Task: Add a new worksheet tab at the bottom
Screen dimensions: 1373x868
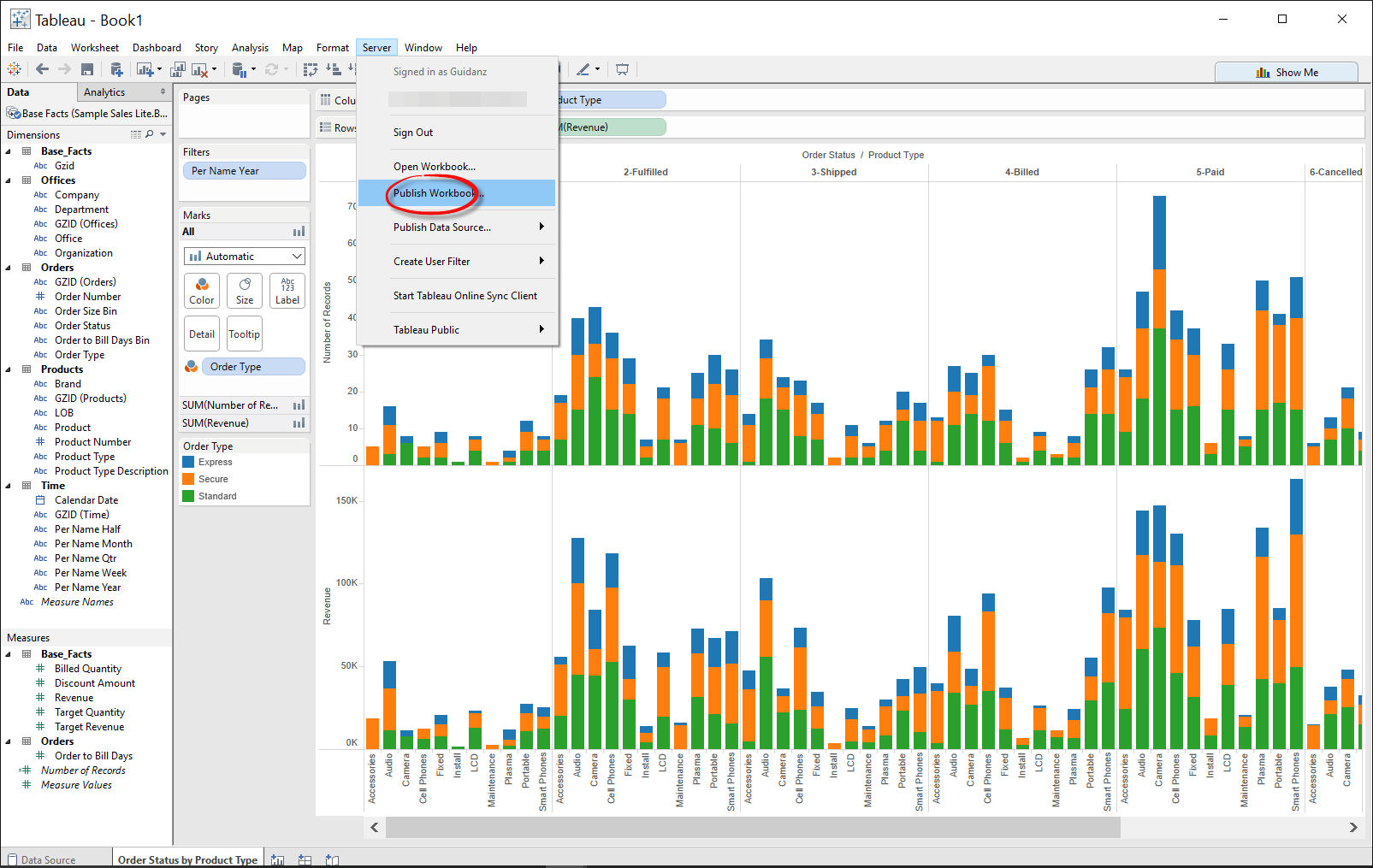Action: (x=277, y=859)
